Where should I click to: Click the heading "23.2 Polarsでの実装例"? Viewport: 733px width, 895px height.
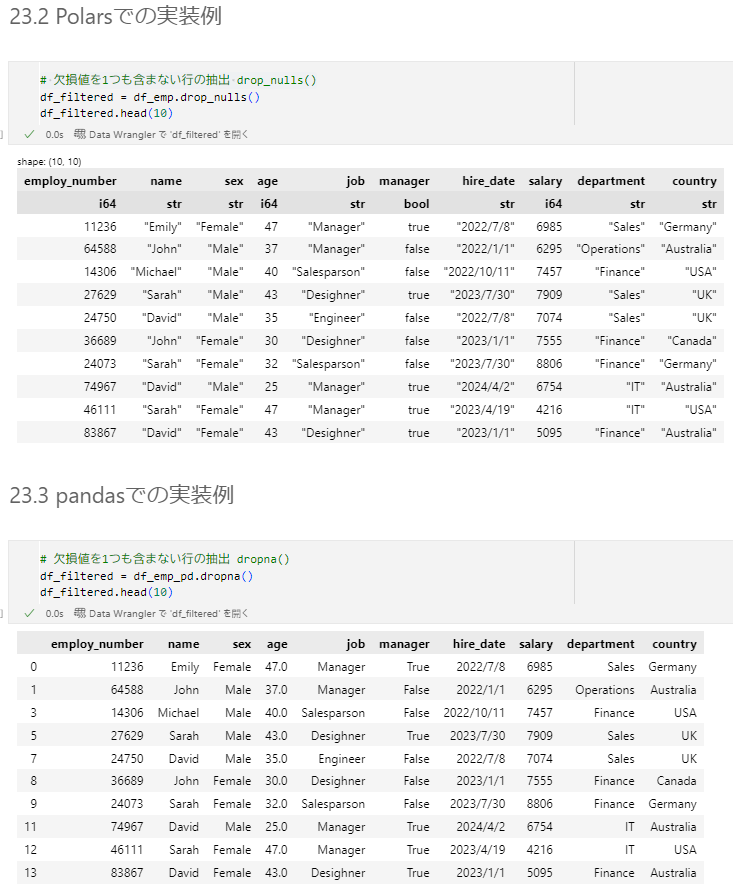(116, 16)
